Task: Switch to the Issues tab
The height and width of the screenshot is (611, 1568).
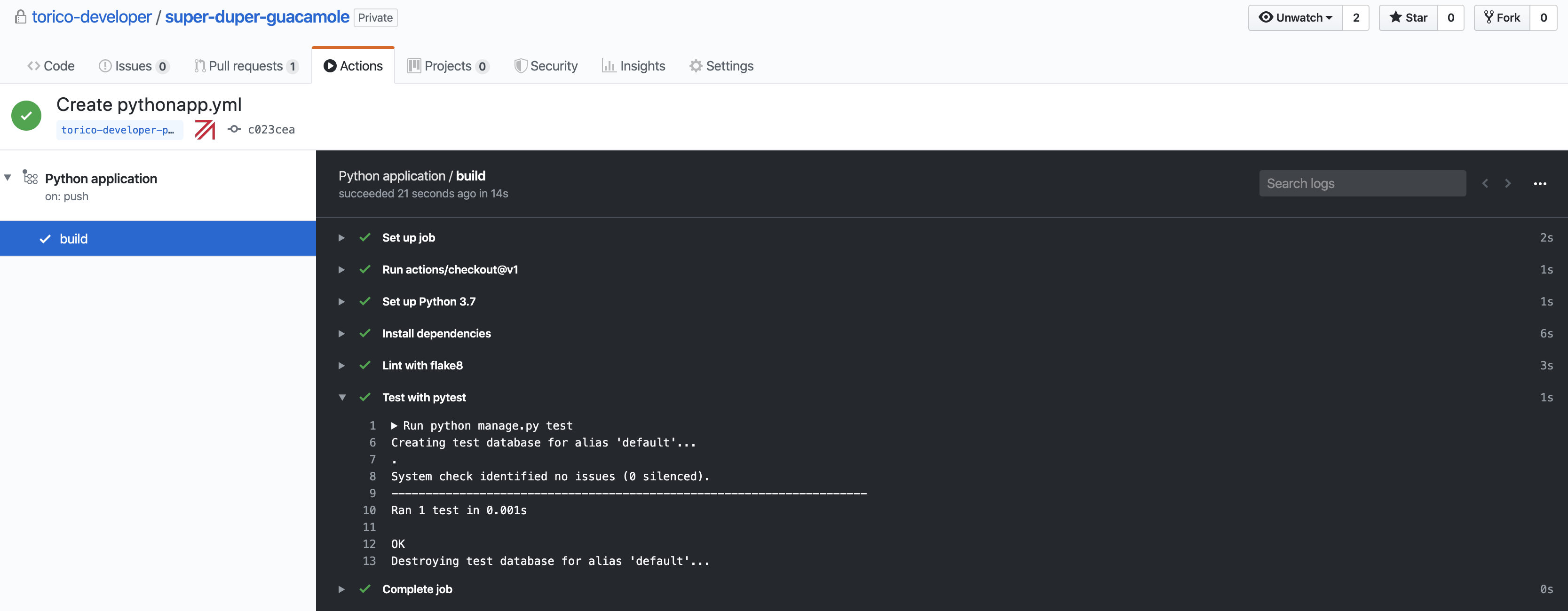Action: point(134,66)
